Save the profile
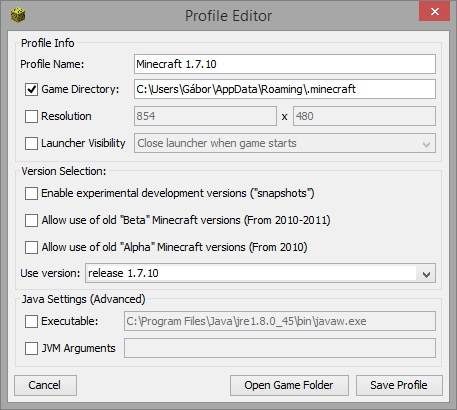 pos(399,385)
